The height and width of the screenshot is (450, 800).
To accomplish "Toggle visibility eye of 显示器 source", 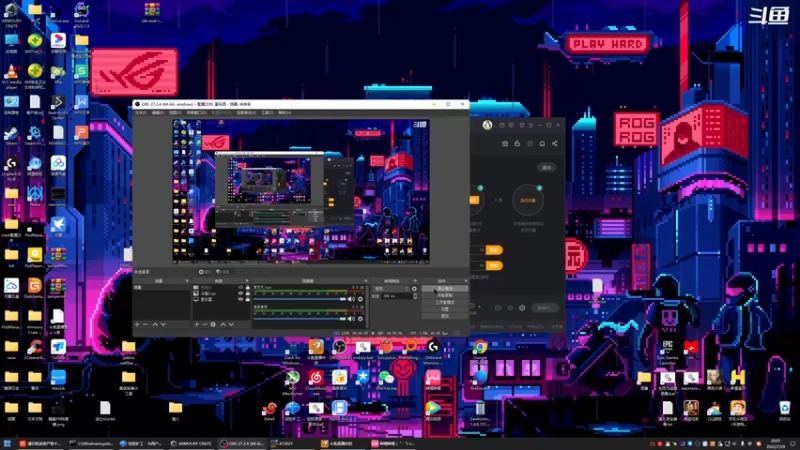I will 240,299.
